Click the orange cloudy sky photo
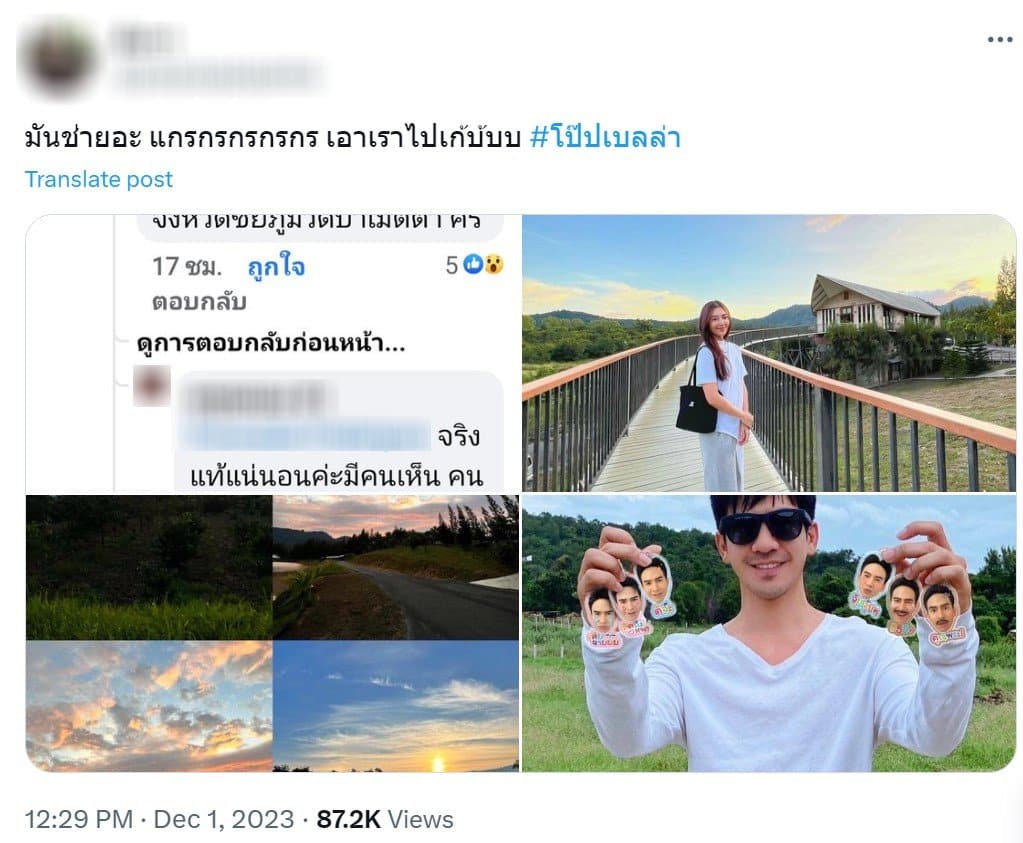This screenshot has height=843, width=1023. point(149,706)
